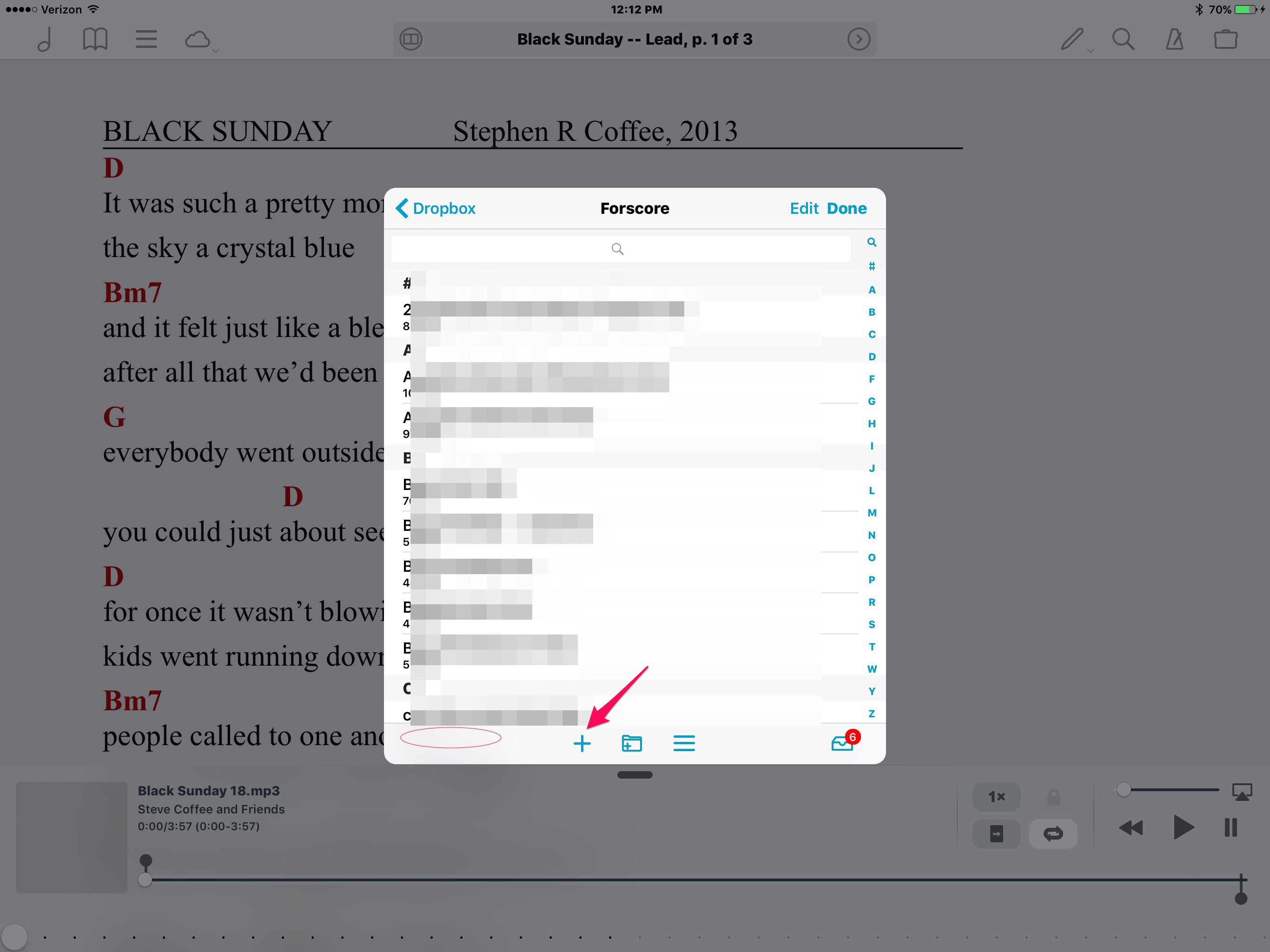
Task: Toggle the page-turn link button in player
Action: (x=996, y=833)
